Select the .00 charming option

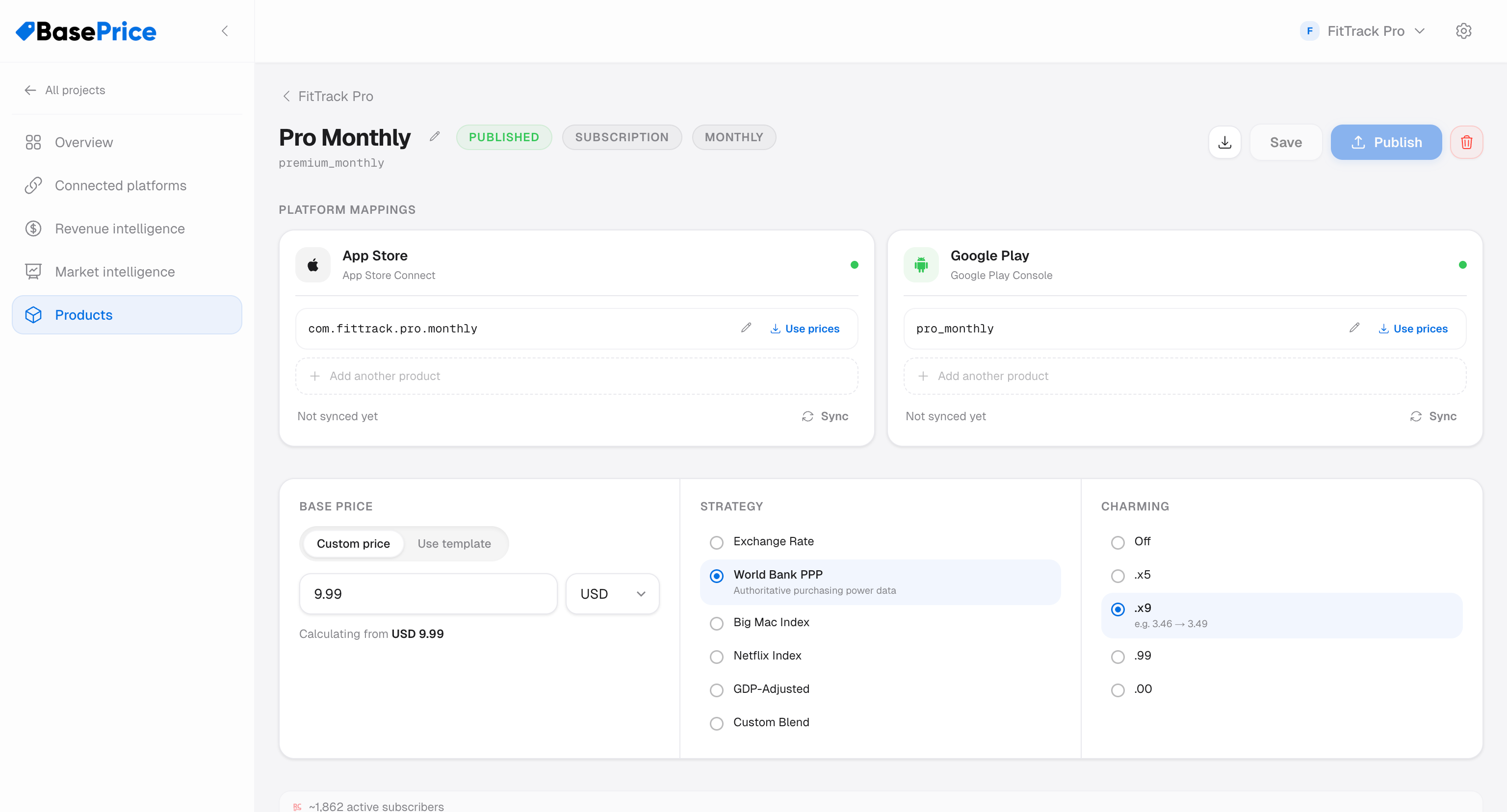pos(1282,689)
